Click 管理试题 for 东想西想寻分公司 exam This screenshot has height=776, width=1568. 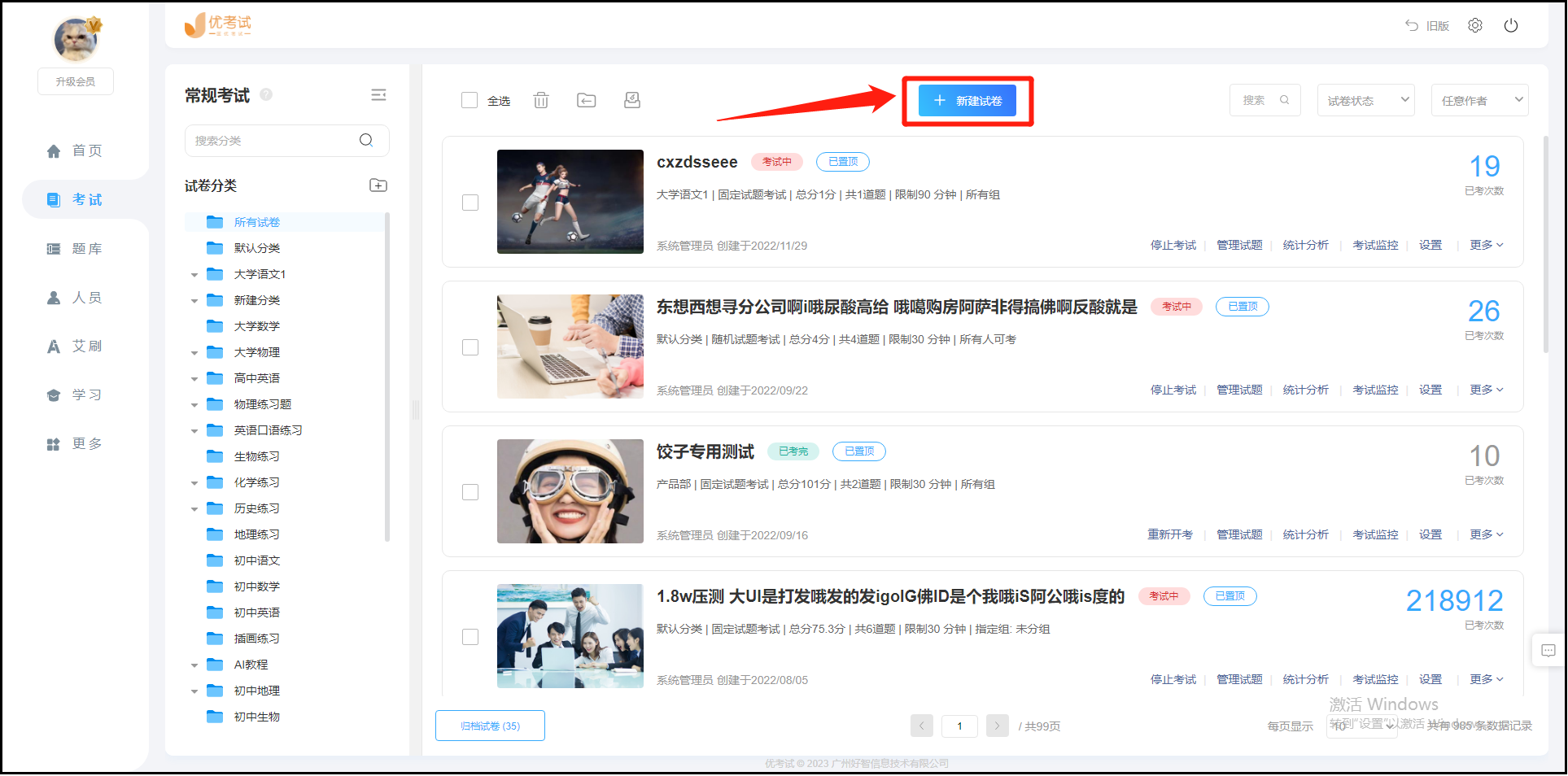[1239, 390]
